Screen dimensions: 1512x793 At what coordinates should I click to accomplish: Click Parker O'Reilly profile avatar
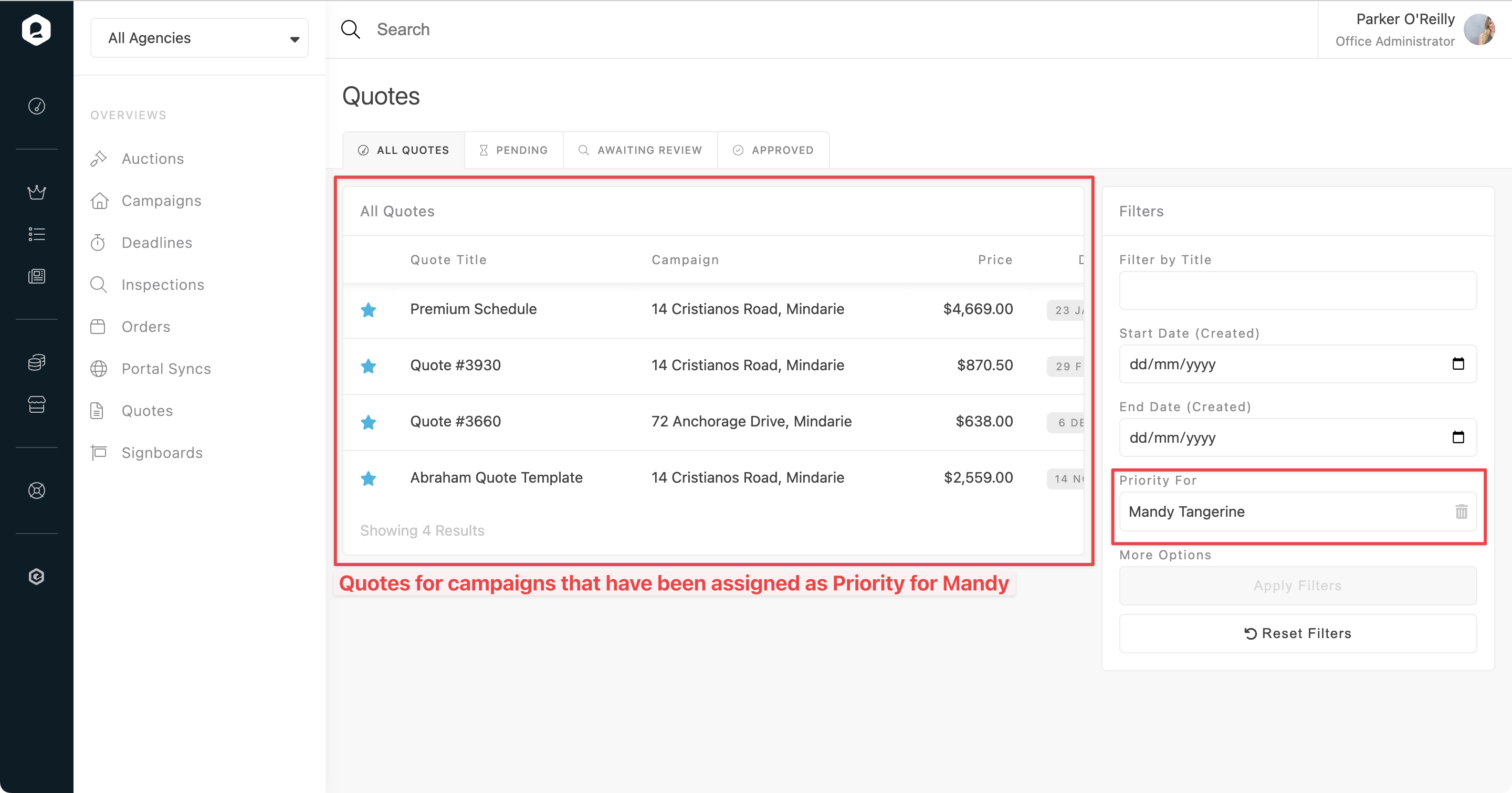point(1478,29)
